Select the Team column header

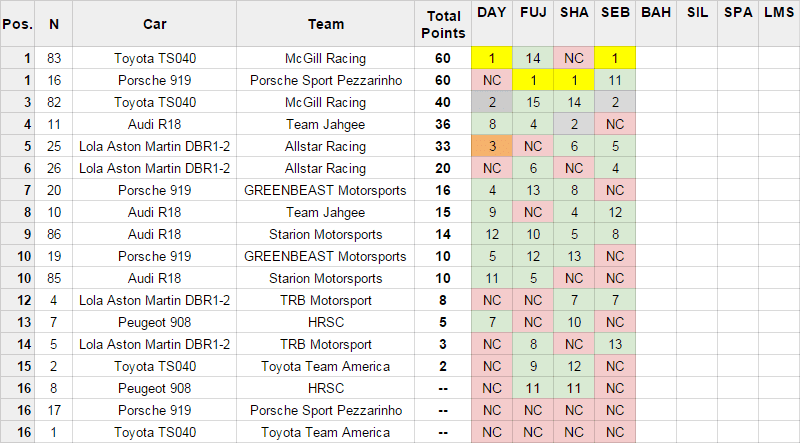pos(326,24)
